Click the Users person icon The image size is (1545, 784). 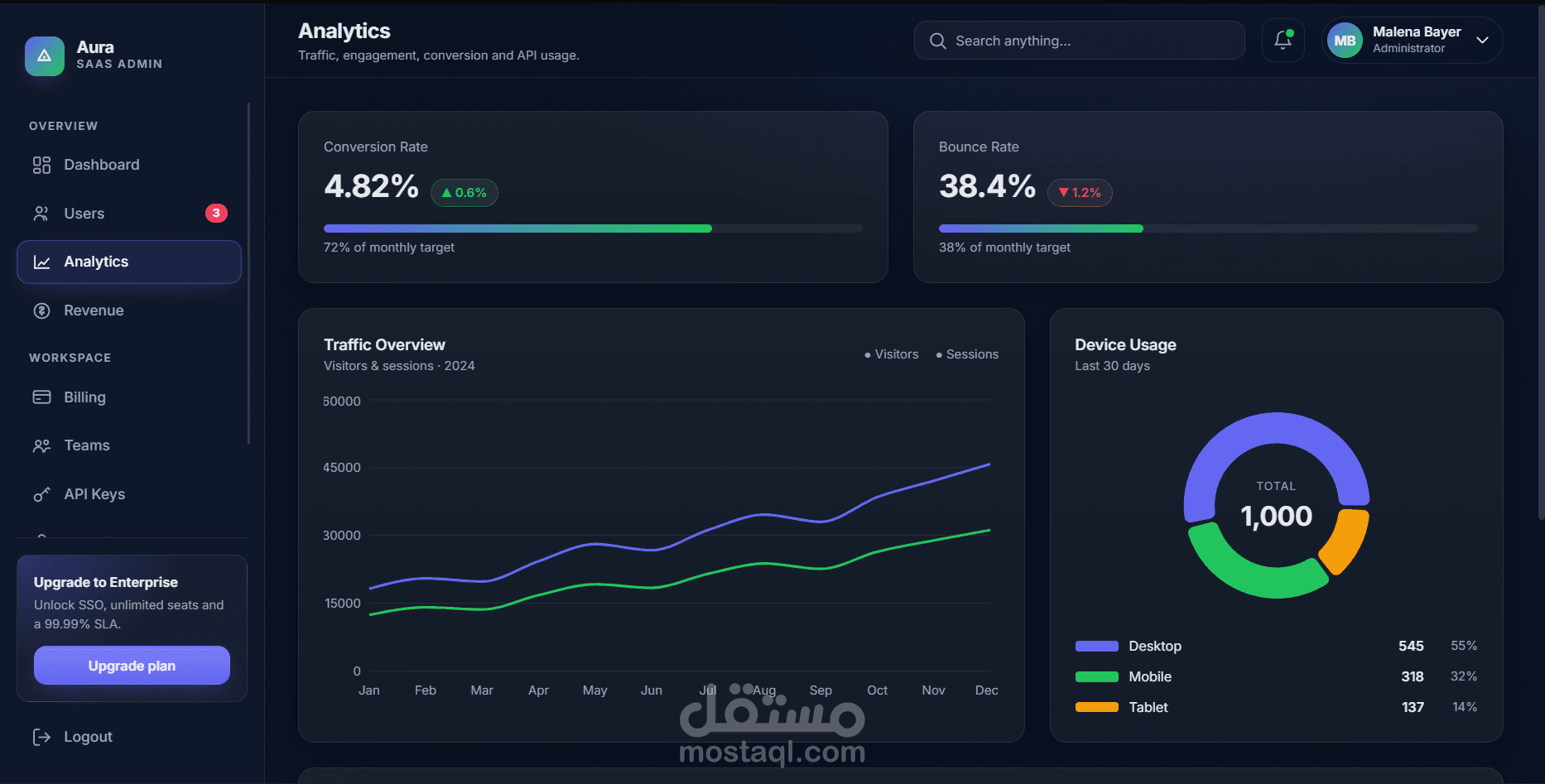(41, 214)
